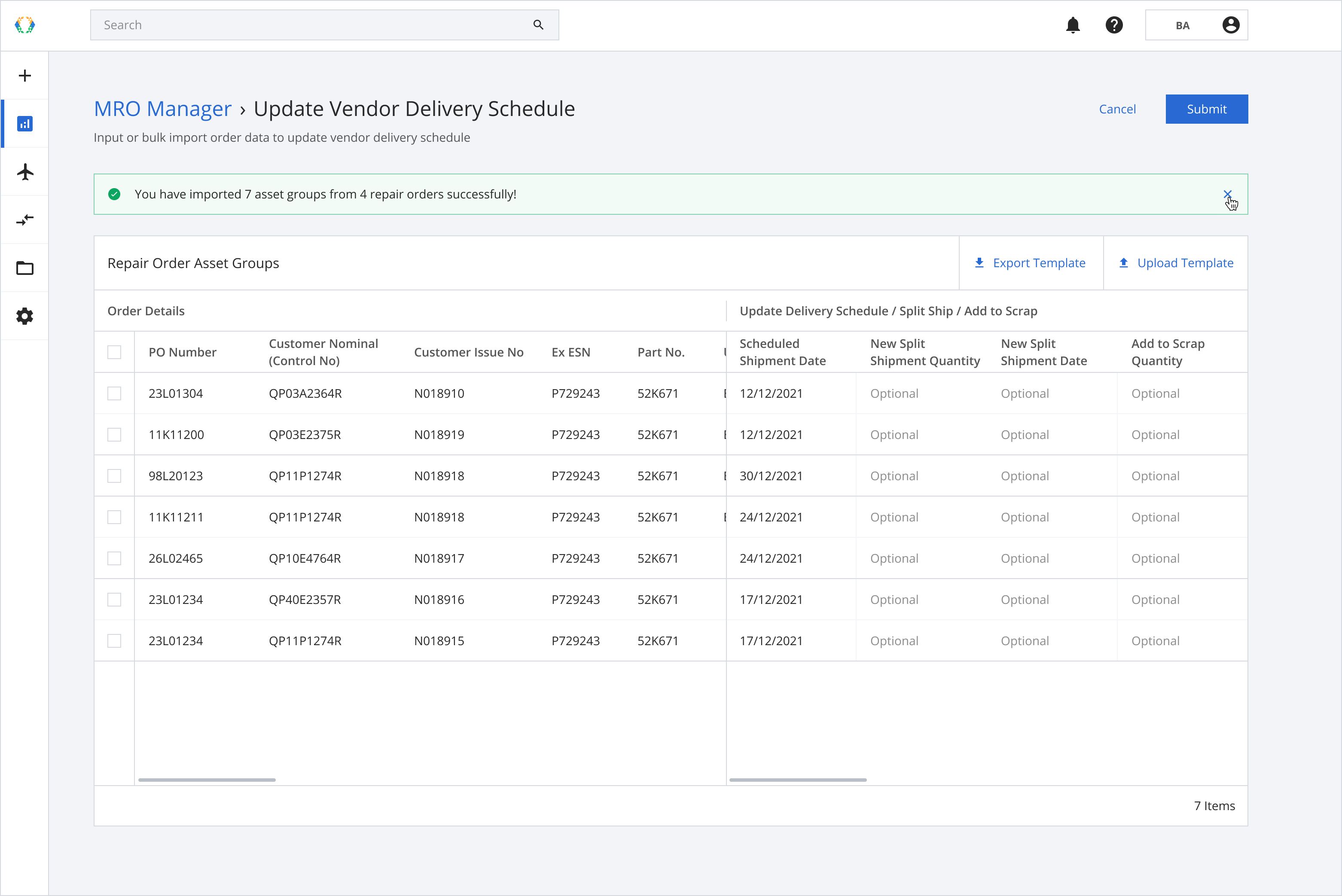Click delivery schedule horizontal scrollbar
1342x896 pixels.
click(798, 780)
